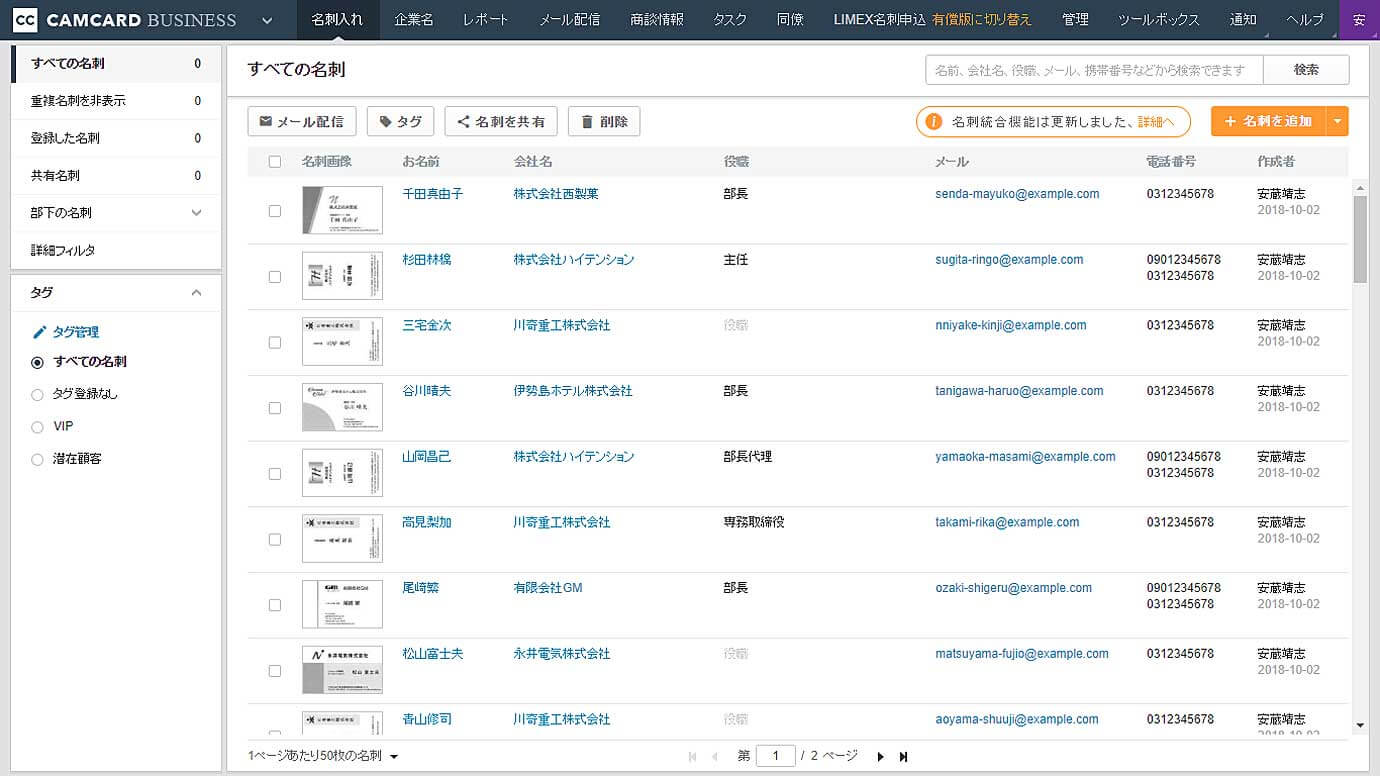Click the 削除 button
This screenshot has height=776, width=1380.
click(x=604, y=122)
